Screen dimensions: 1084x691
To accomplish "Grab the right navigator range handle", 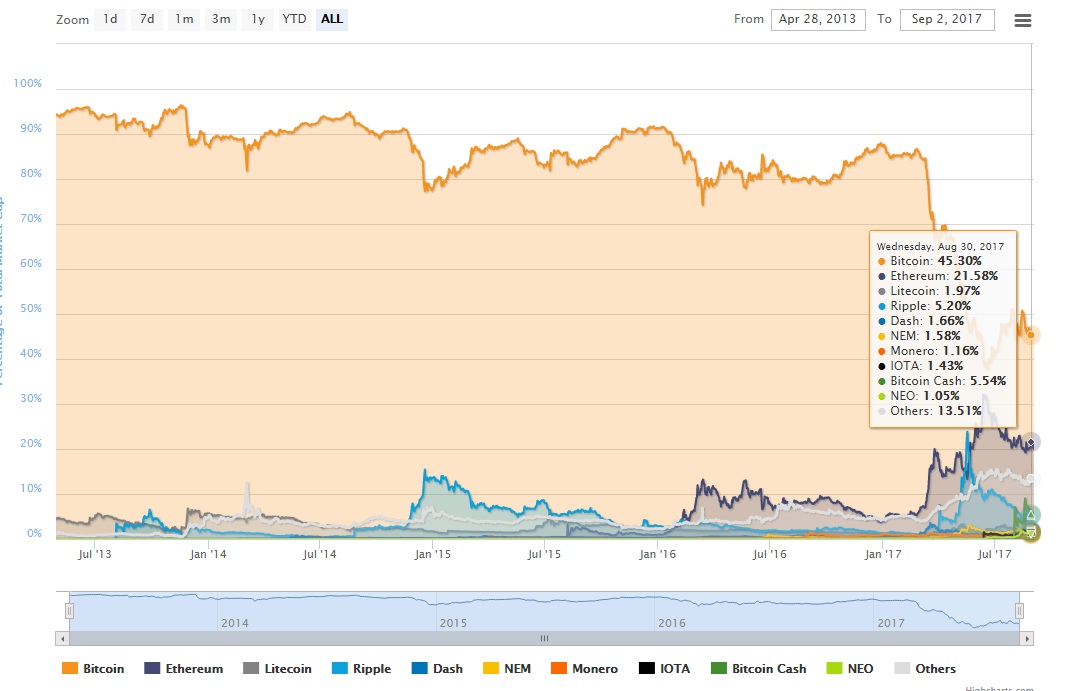I will click(x=1019, y=611).
